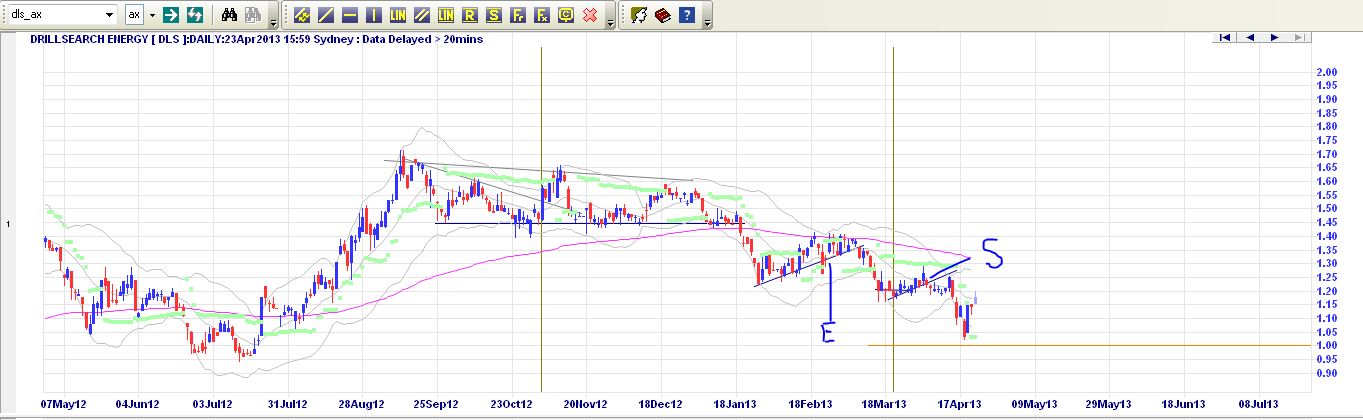Open the binoculars search tool
The image size is (1363, 420).
pos(229,15)
